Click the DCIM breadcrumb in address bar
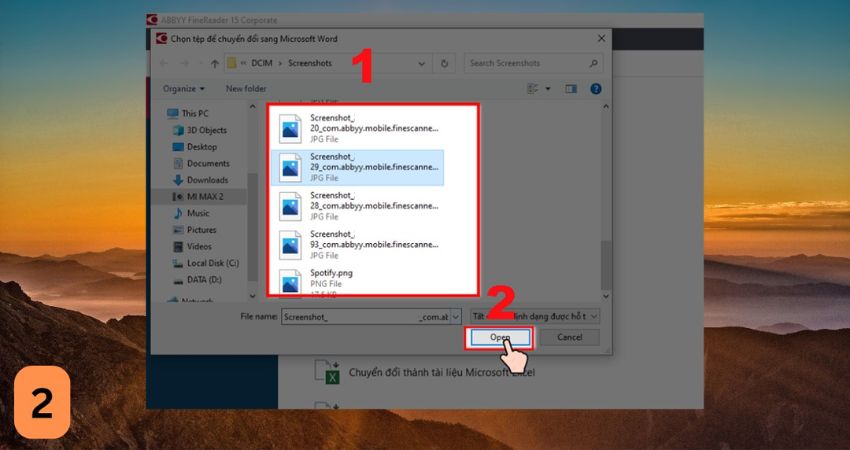850x450 pixels. (x=264, y=63)
